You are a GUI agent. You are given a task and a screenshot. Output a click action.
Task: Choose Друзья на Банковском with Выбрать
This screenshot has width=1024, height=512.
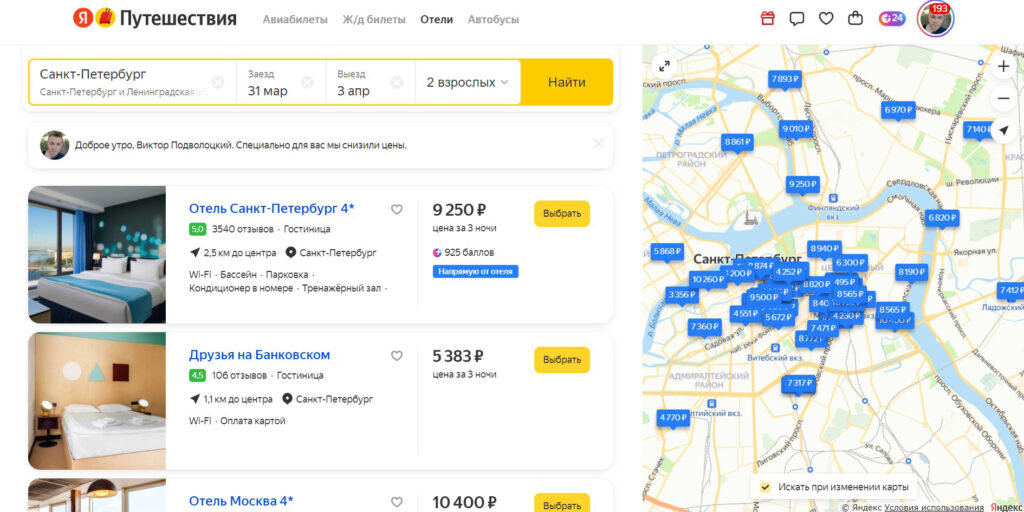[x=562, y=360]
